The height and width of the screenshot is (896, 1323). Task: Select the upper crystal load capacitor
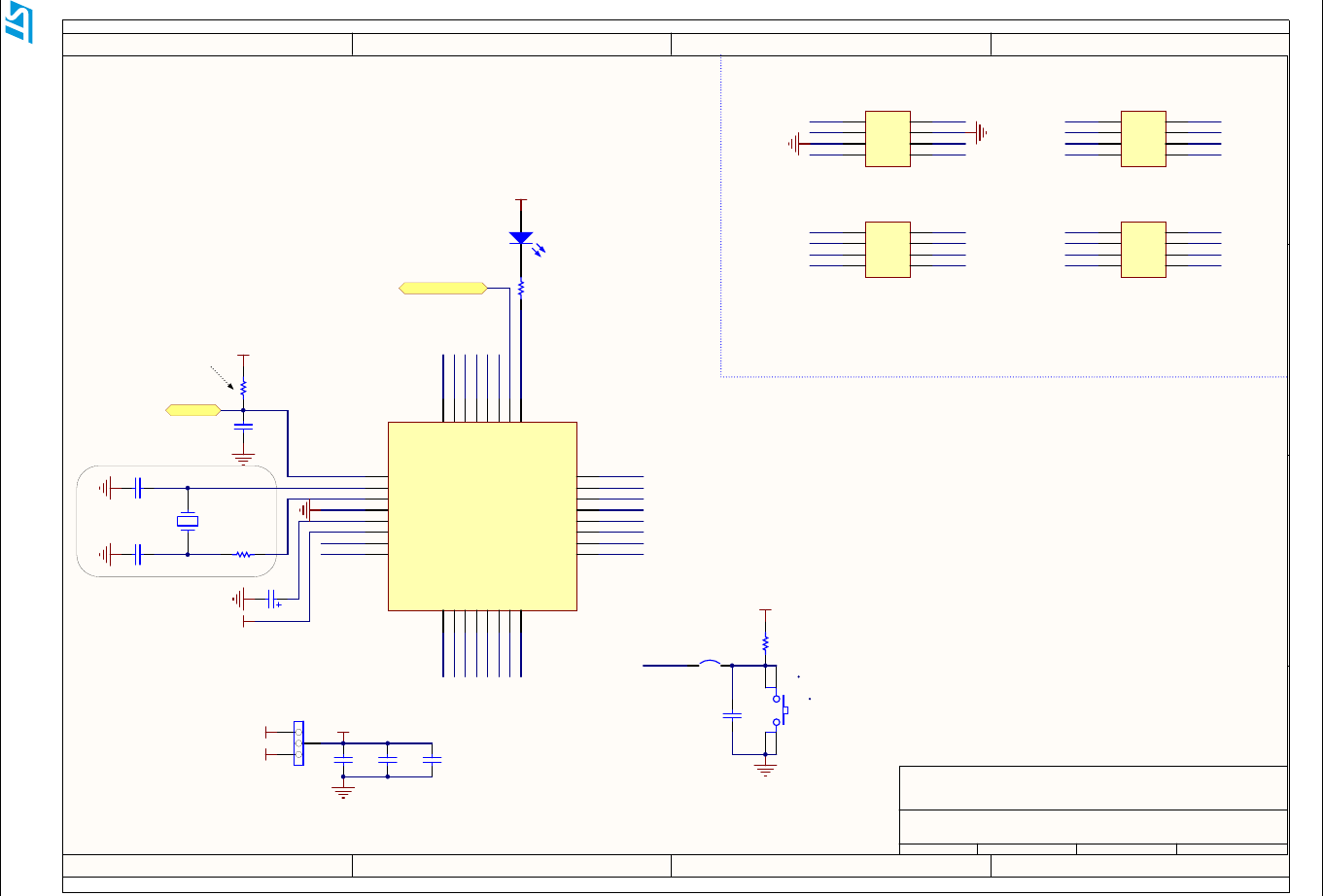(x=139, y=488)
